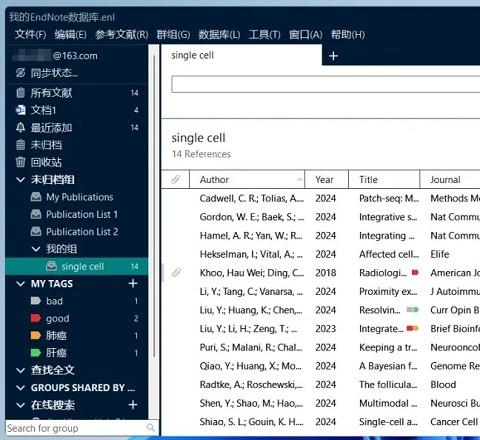
Task: Collapse the 我的组 group chevron
Action: click(36, 249)
